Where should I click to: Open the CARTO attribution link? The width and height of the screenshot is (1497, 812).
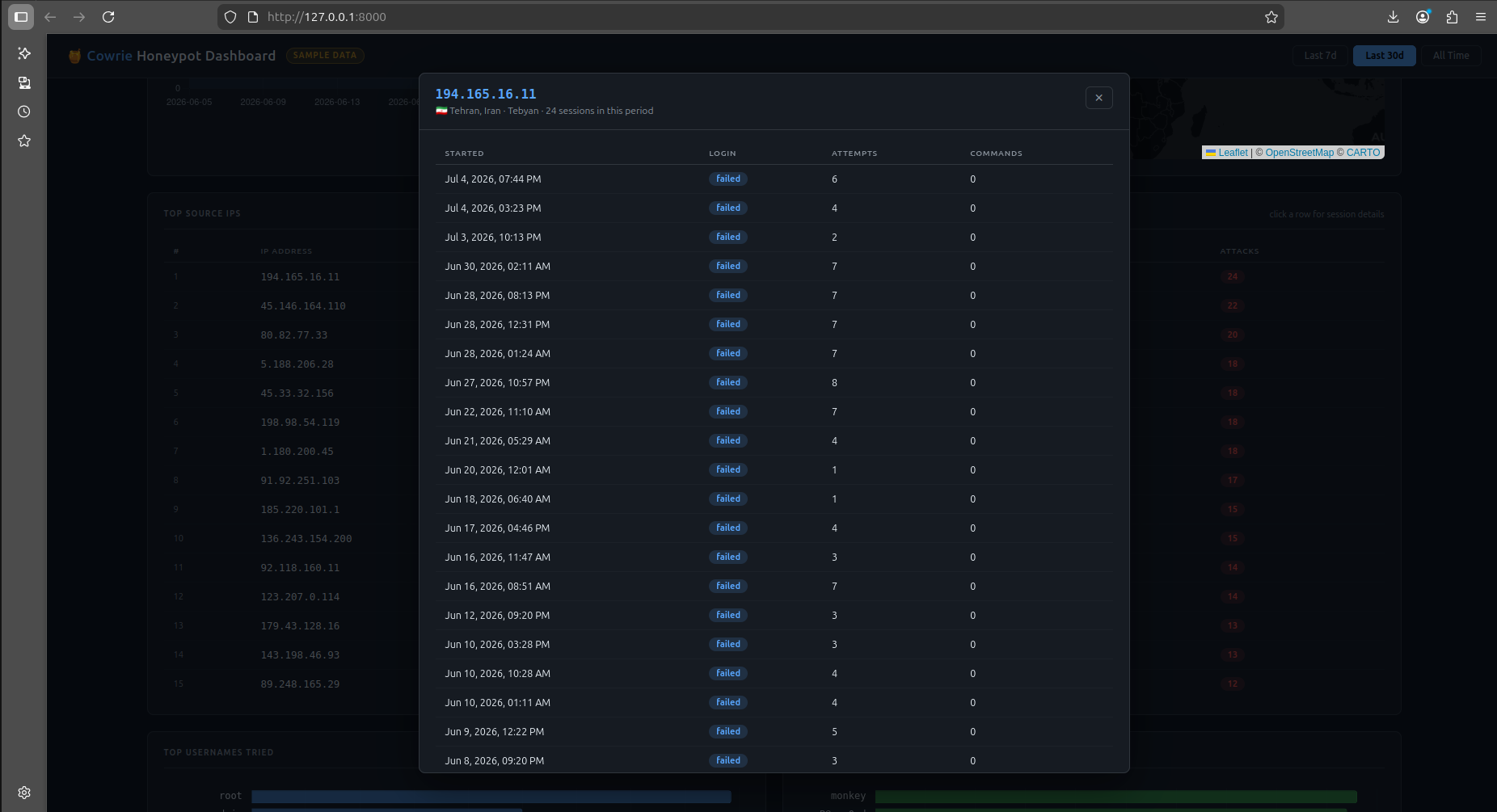(x=1363, y=153)
